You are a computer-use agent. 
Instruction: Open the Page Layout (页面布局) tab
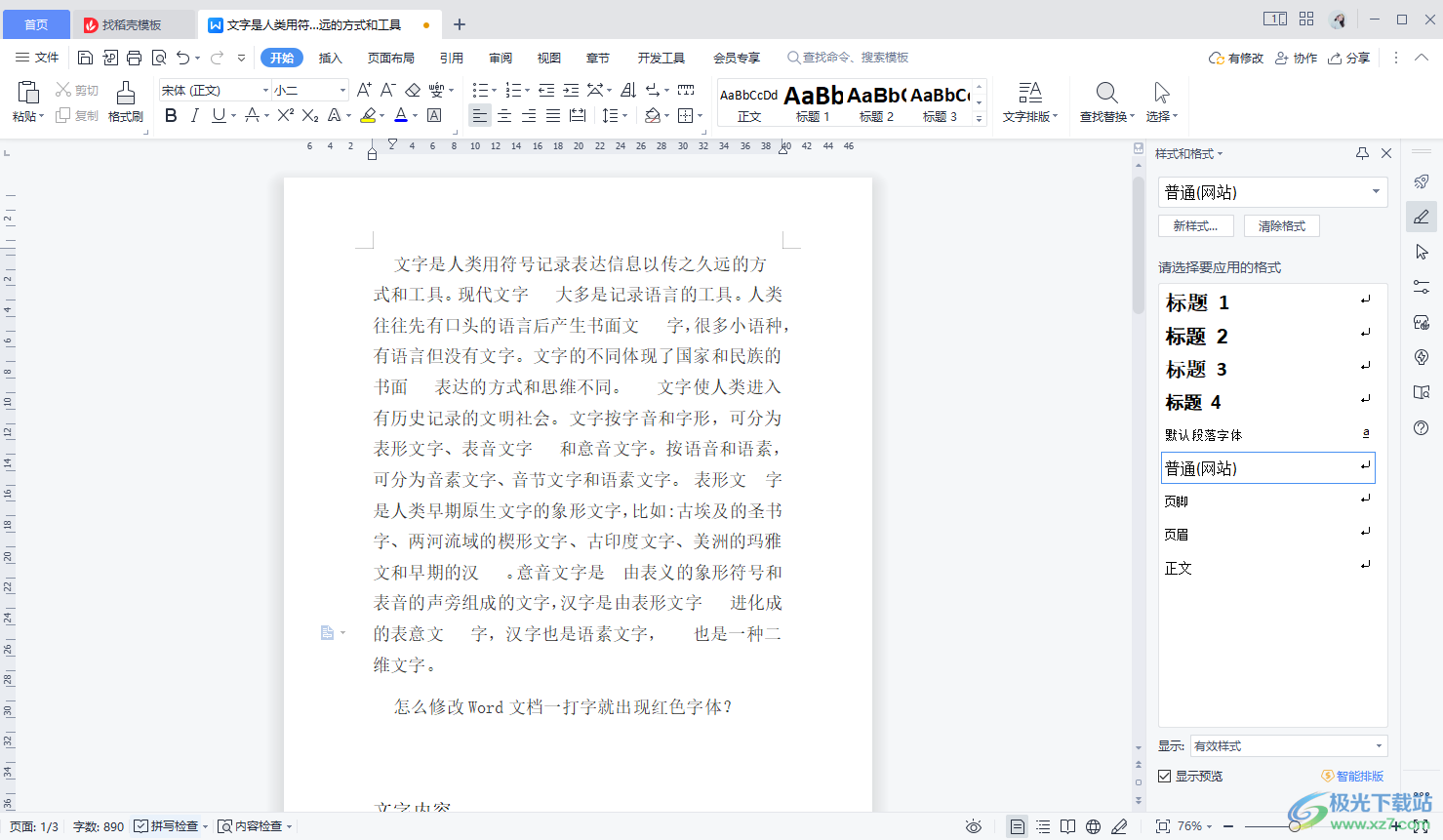(391, 58)
